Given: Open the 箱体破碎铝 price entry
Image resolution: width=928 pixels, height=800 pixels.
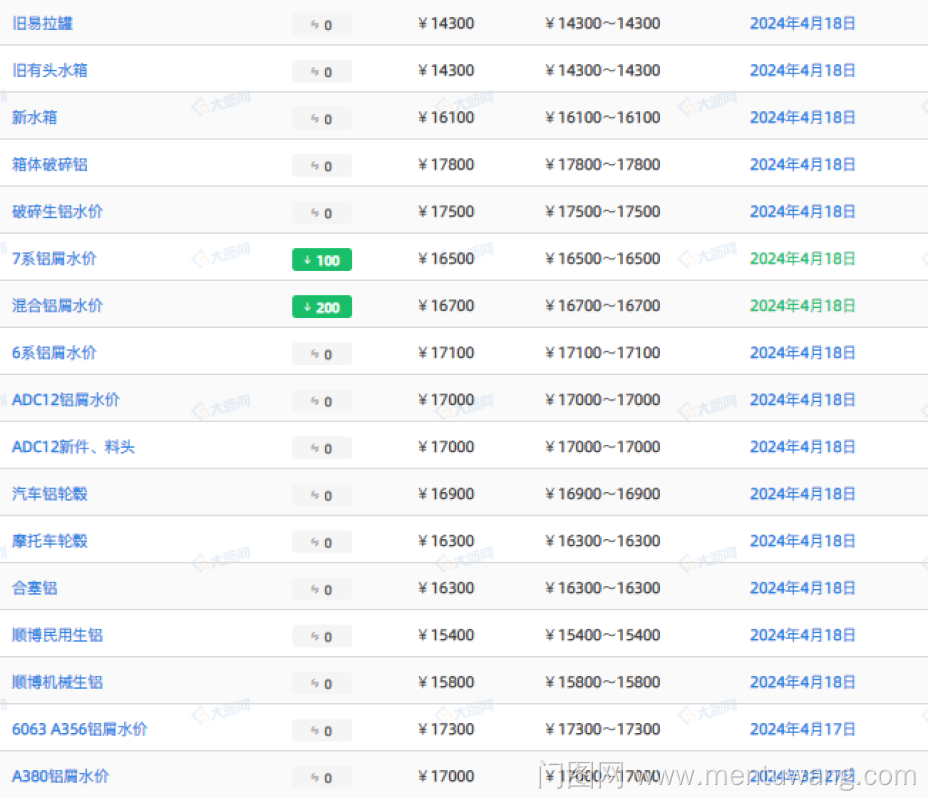Looking at the screenshot, I should click(x=49, y=164).
